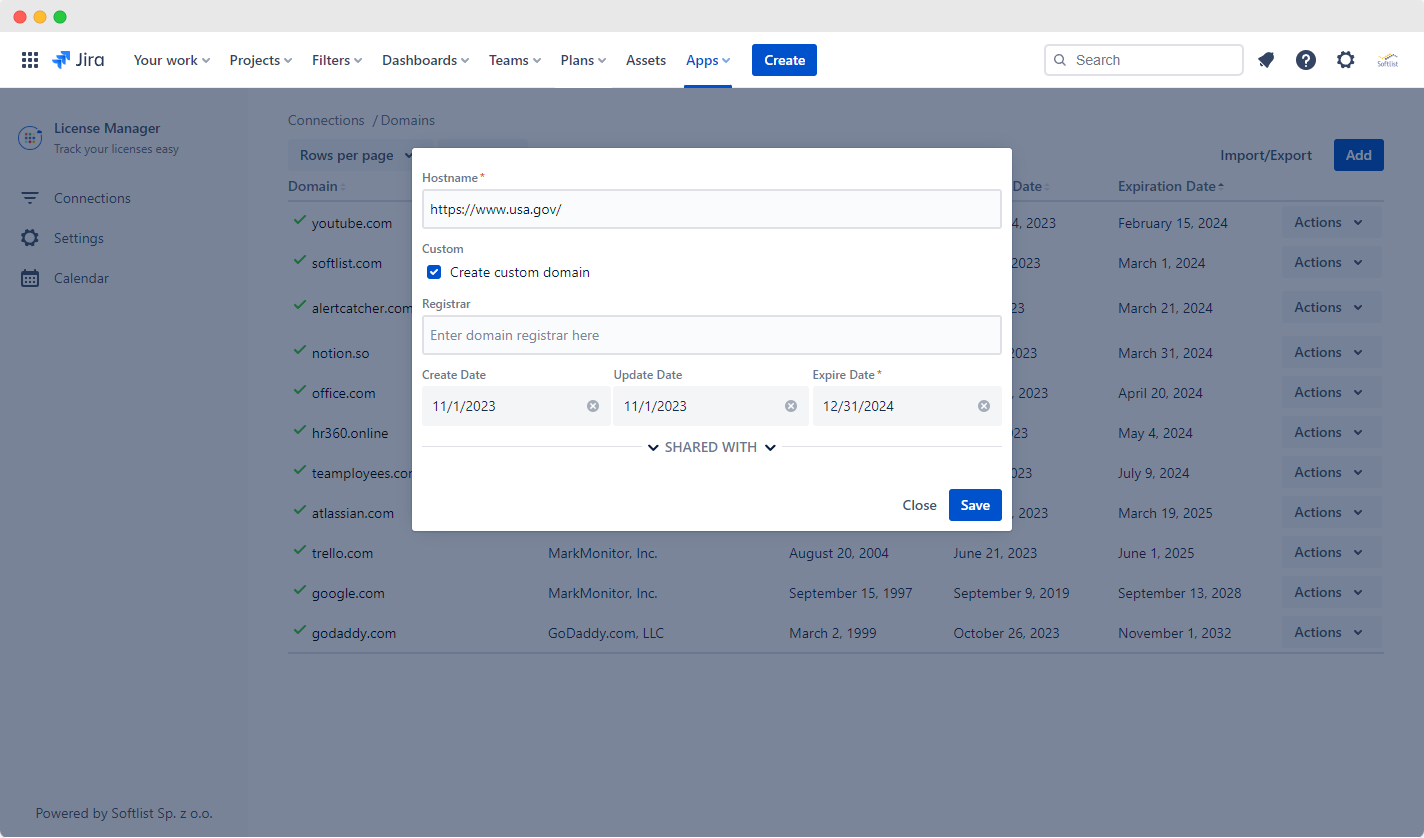
Task: Click the Registrar input field
Action: pos(711,335)
